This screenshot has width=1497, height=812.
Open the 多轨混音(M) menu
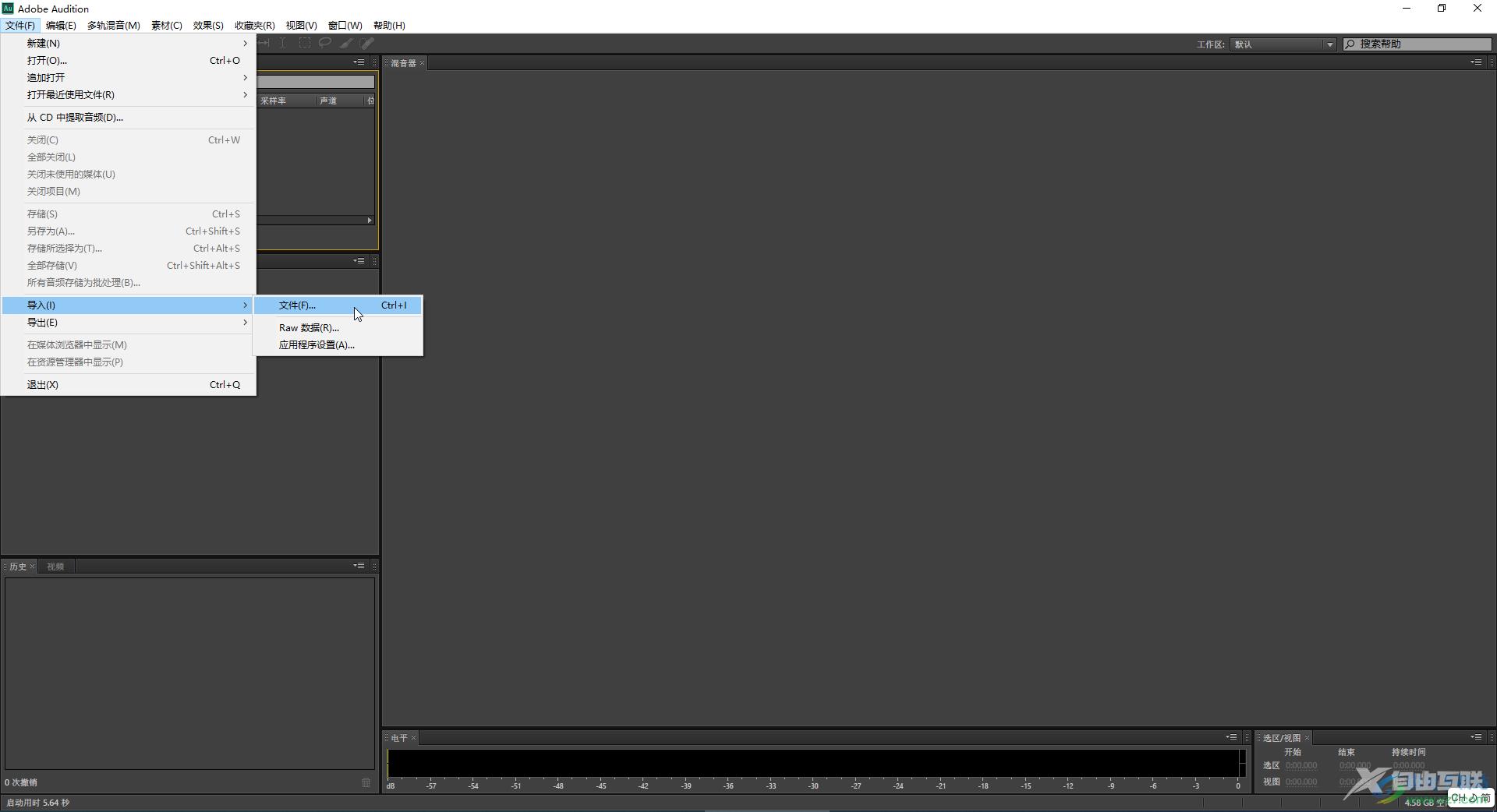114,25
